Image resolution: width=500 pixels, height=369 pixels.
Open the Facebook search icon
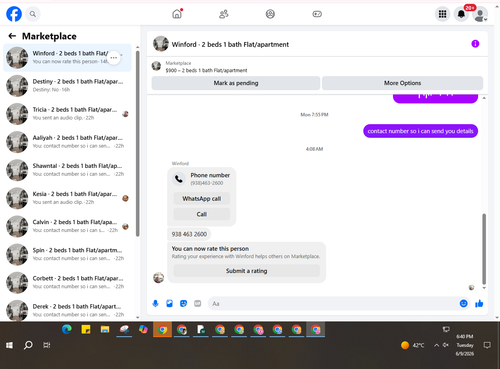[x=33, y=14]
